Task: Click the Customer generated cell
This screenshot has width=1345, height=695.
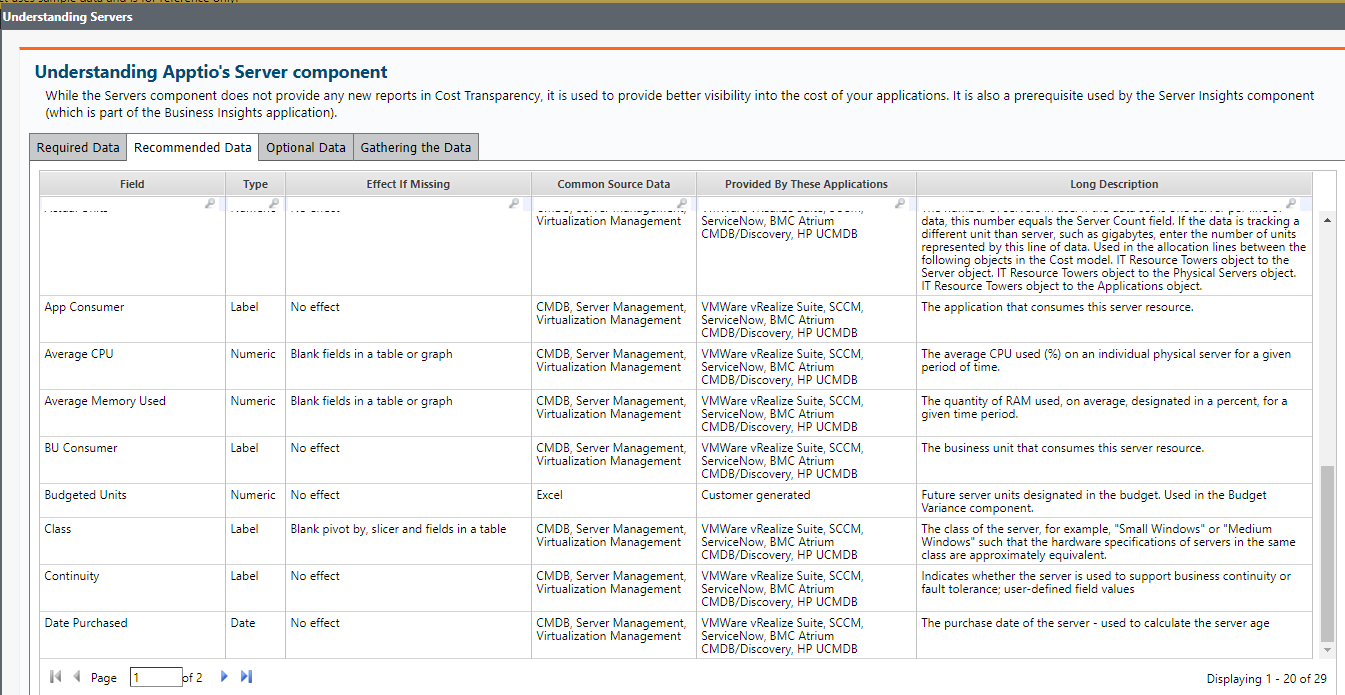Action: [x=807, y=500]
